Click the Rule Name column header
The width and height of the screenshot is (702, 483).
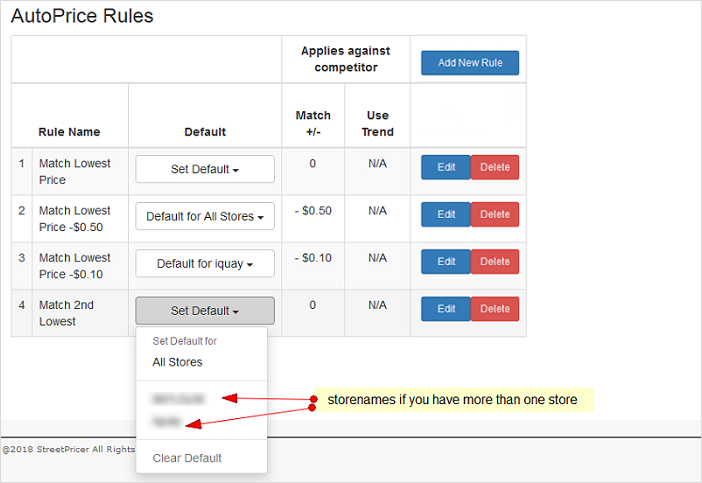tap(69, 132)
